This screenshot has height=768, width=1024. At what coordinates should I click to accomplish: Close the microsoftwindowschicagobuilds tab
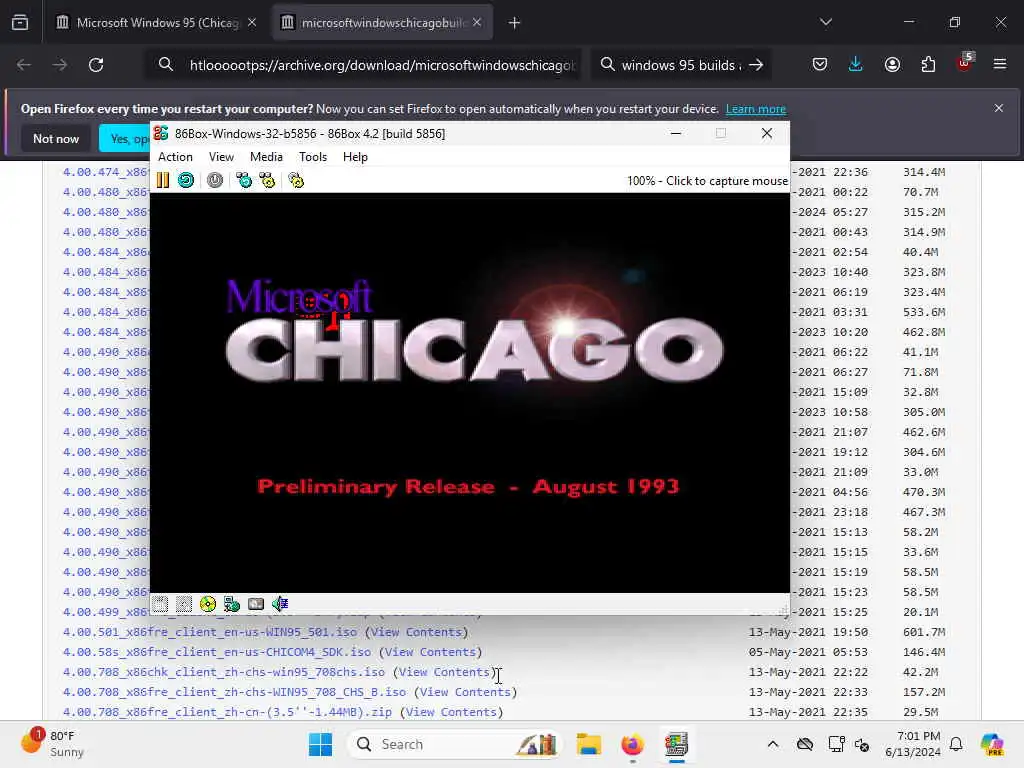point(477,23)
